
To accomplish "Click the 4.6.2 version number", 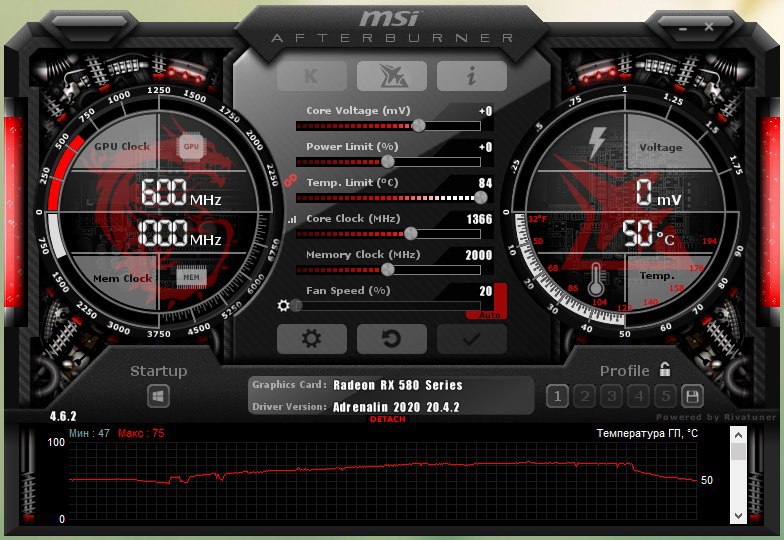I will pos(63,416).
